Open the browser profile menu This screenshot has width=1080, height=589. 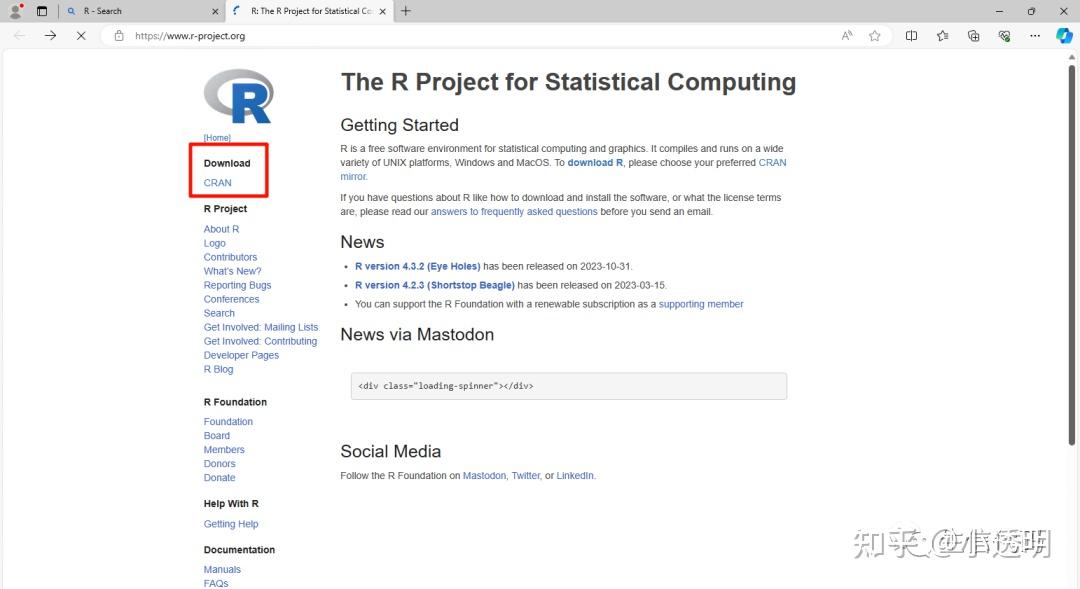point(15,11)
